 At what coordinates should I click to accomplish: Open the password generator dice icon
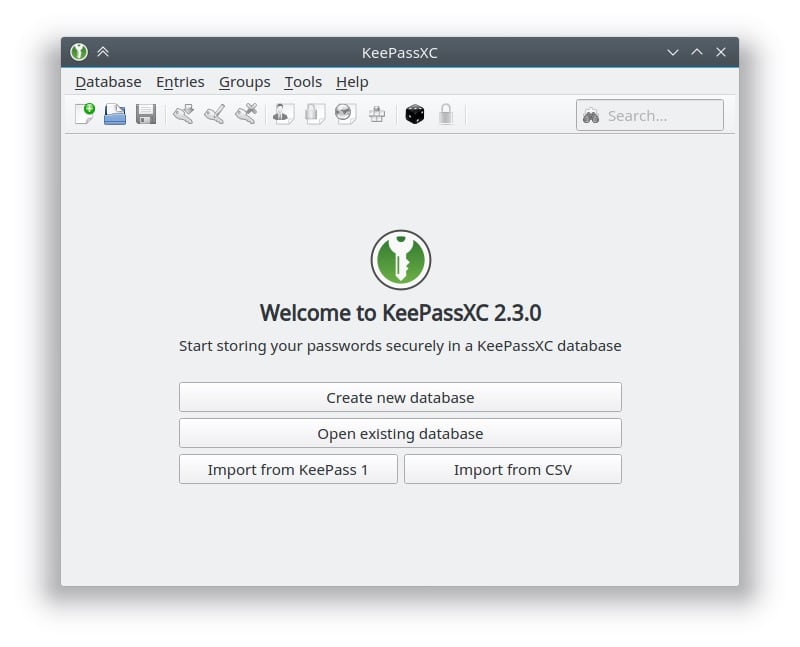pyautogui.click(x=414, y=114)
